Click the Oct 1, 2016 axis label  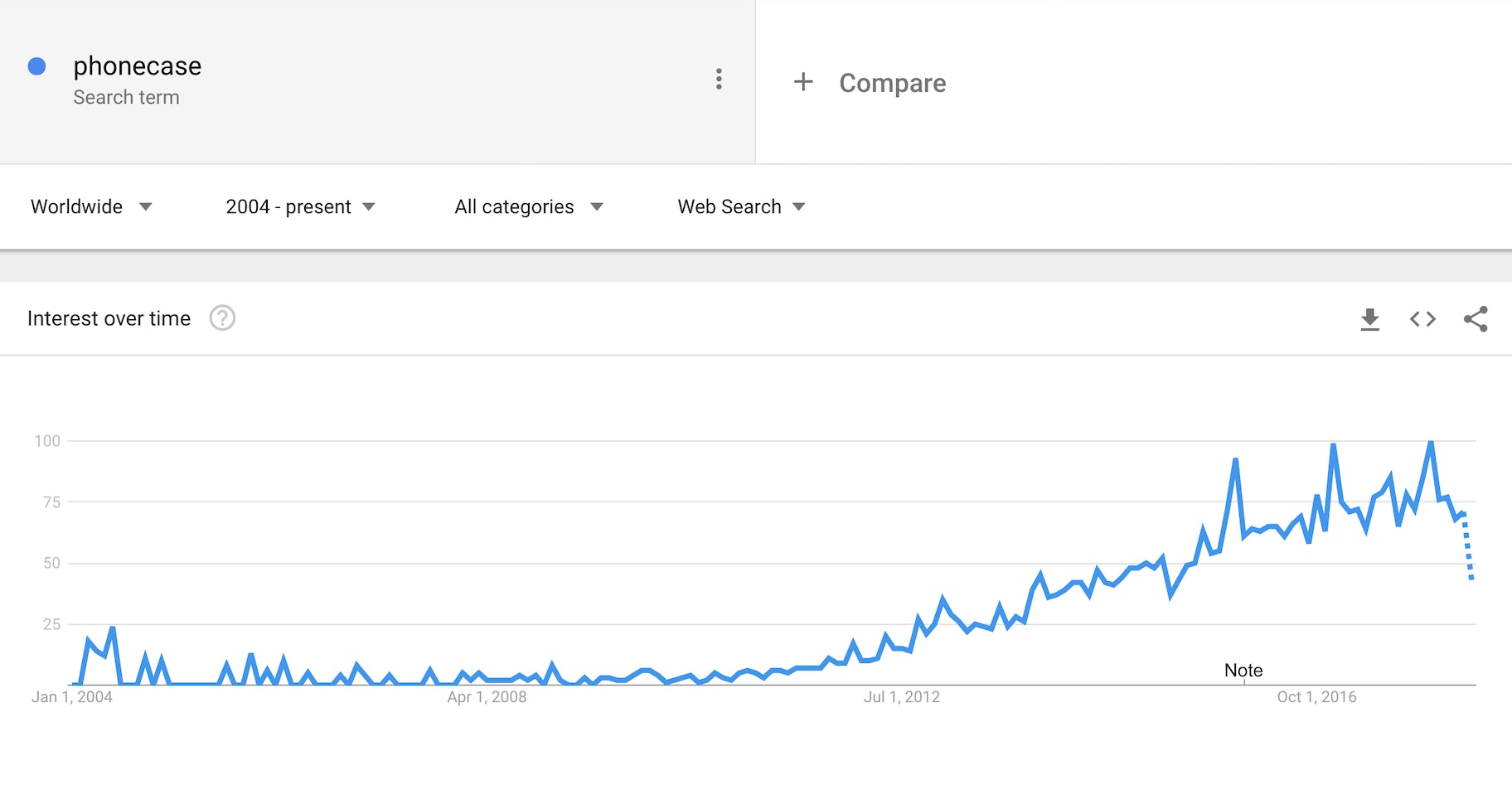[1317, 697]
